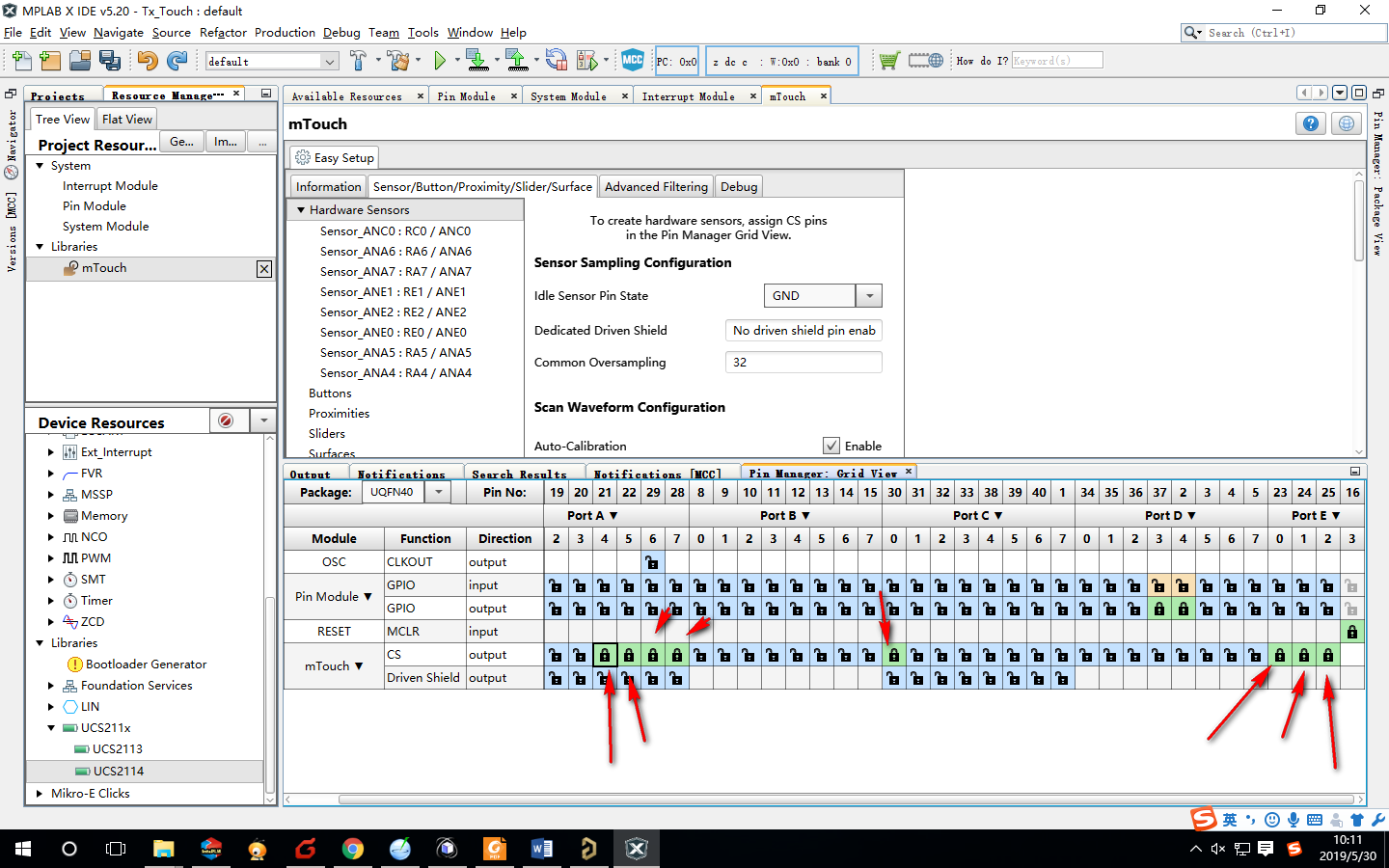Maximize the editor window group

click(1358, 93)
